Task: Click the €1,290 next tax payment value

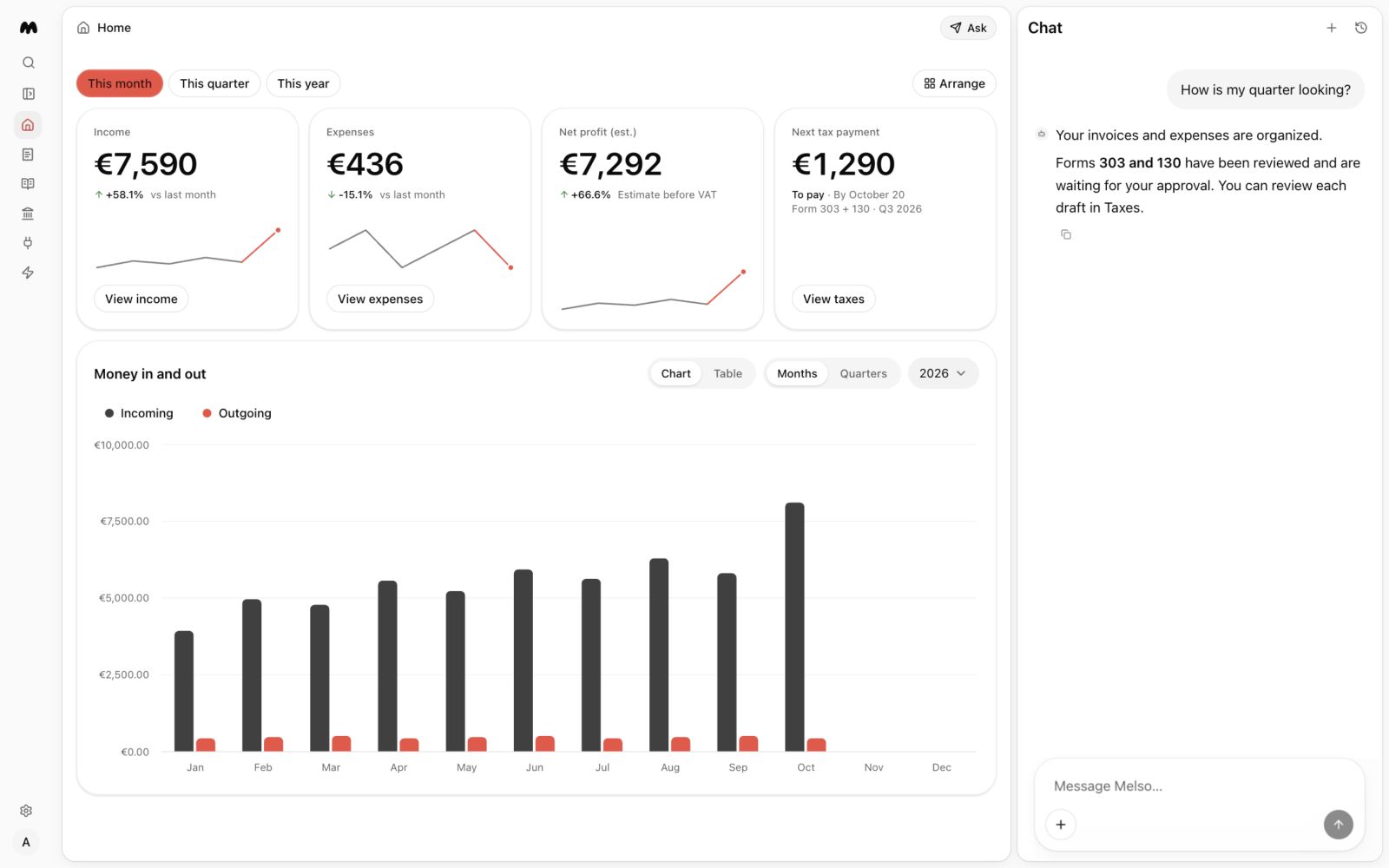Action: click(843, 164)
